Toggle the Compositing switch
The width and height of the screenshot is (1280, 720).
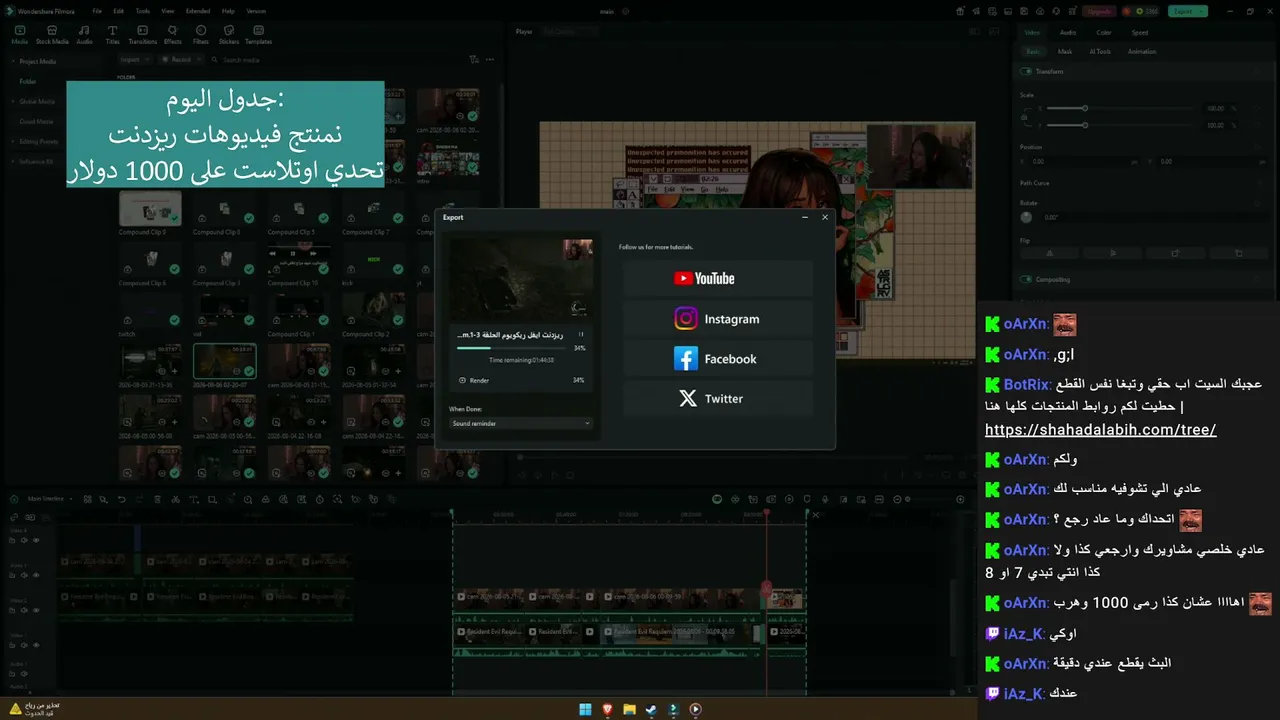(1026, 280)
